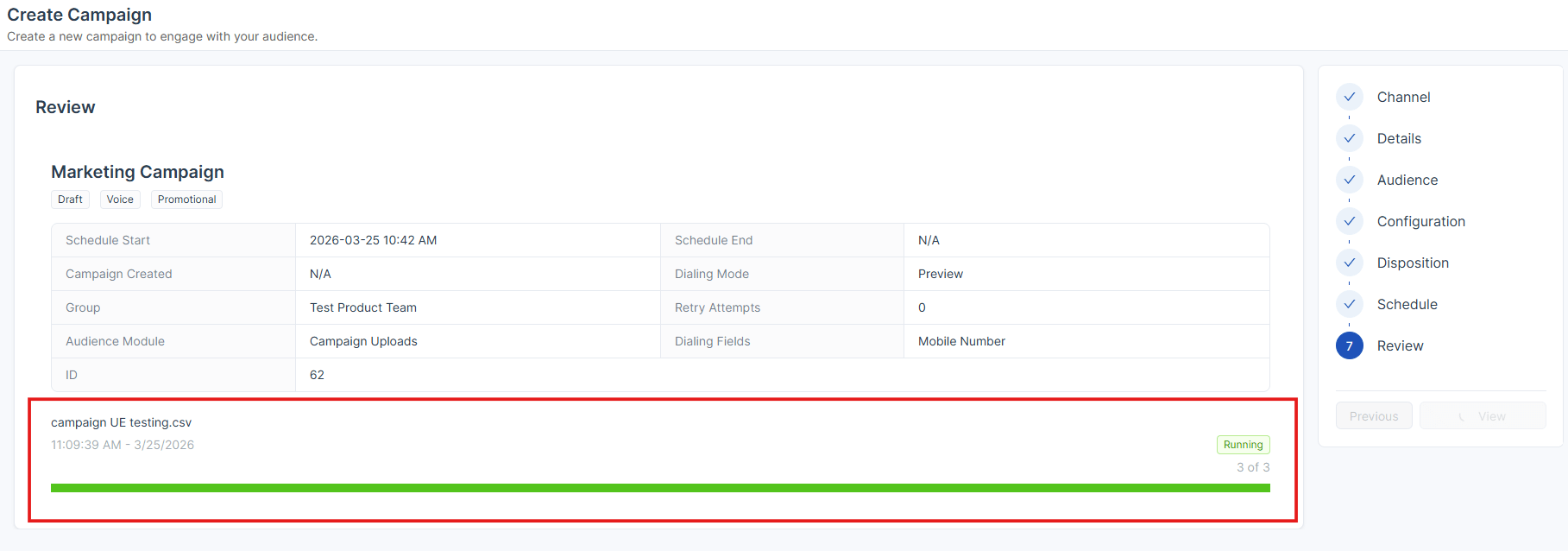Click the Disposition step checkmark icon

[1349, 263]
